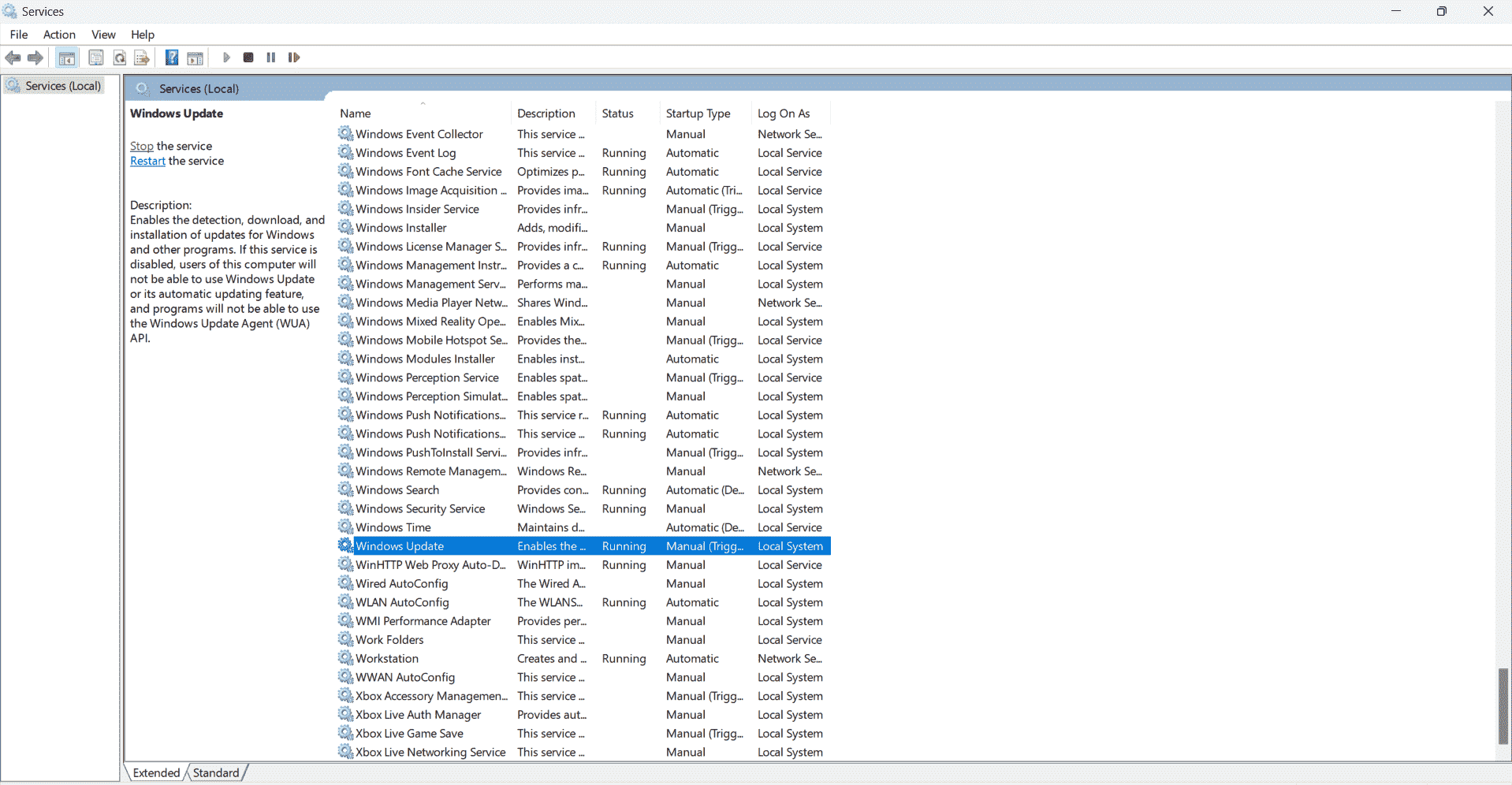Sort by the Name column header
Image resolution: width=1512 pixels, height=785 pixels.
[423, 113]
